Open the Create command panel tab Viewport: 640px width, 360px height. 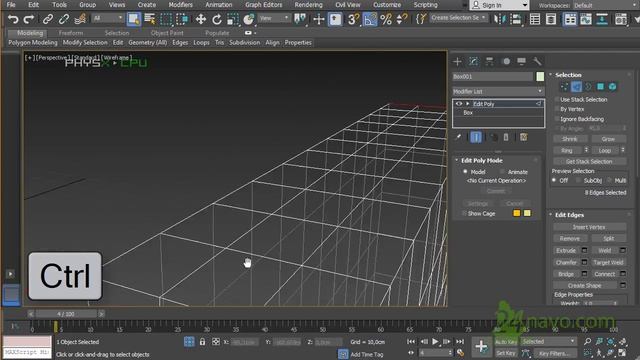pos(457,61)
